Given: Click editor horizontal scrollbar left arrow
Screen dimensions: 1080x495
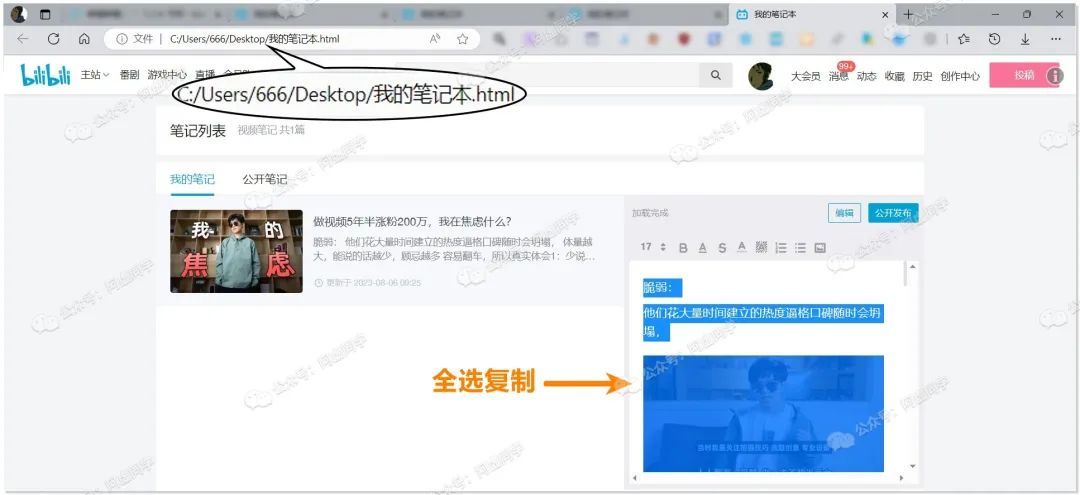Looking at the screenshot, I should pyautogui.click(x=634, y=478).
